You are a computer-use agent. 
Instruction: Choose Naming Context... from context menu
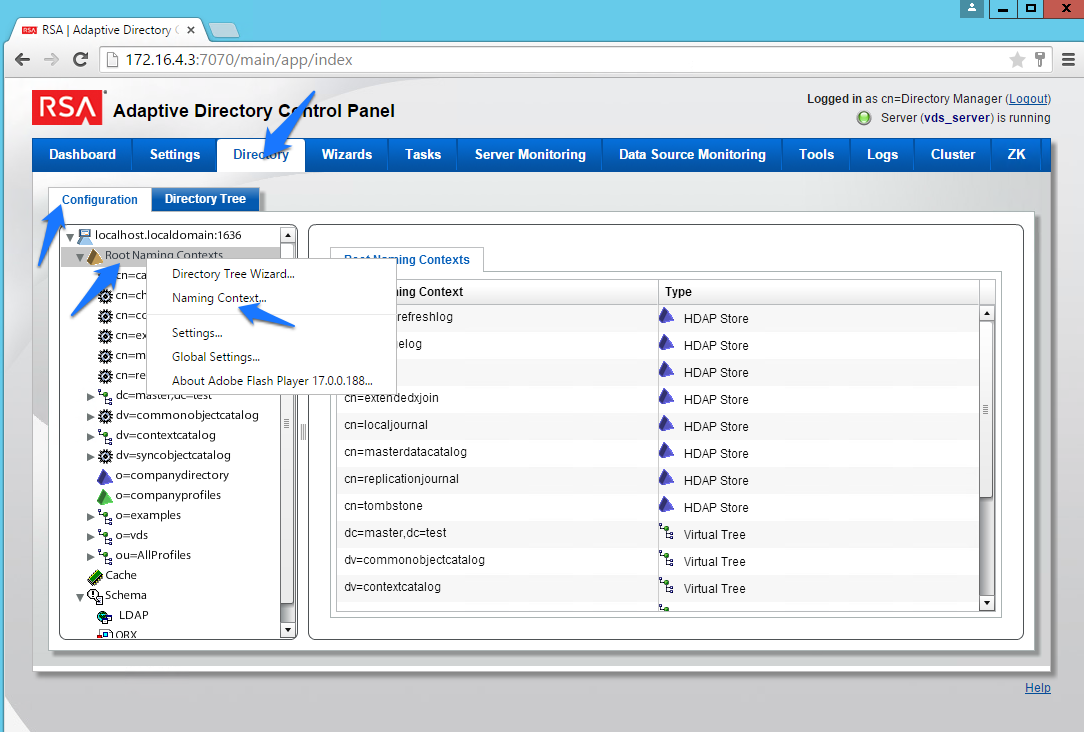(271, 298)
